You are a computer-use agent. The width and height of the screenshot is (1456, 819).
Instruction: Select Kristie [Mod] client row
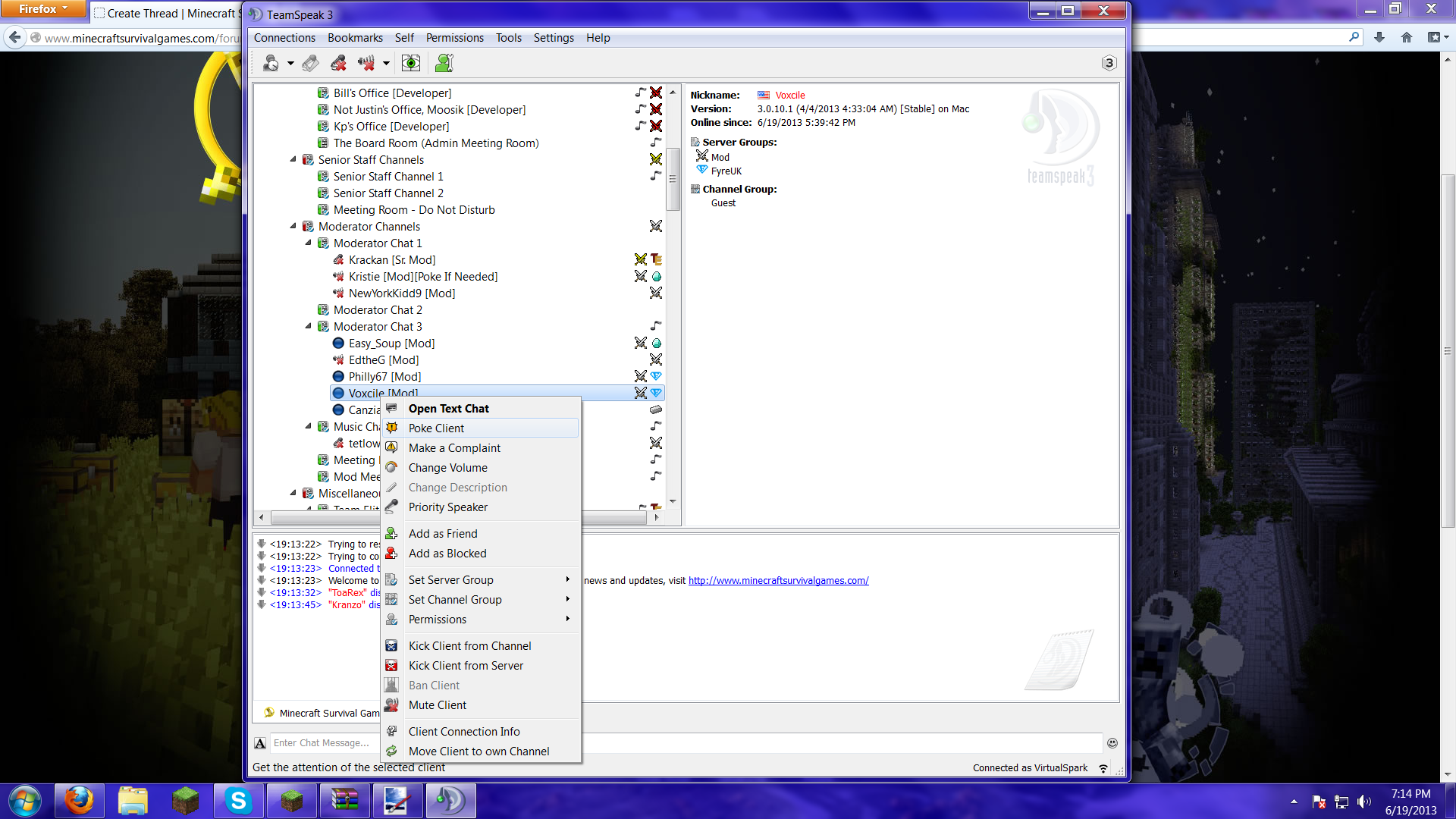(423, 277)
